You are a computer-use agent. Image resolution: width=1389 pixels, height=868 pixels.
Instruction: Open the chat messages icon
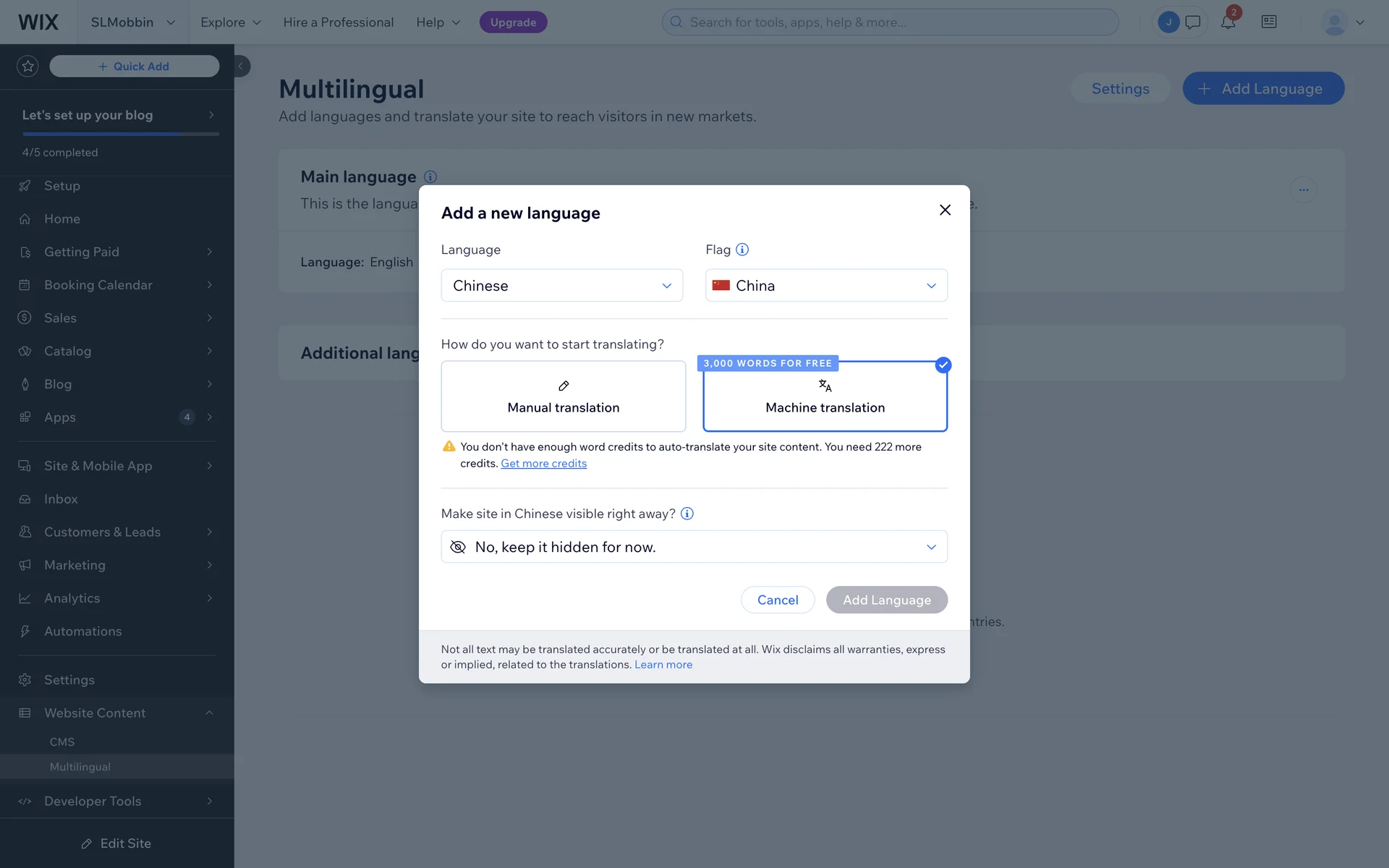1193,22
